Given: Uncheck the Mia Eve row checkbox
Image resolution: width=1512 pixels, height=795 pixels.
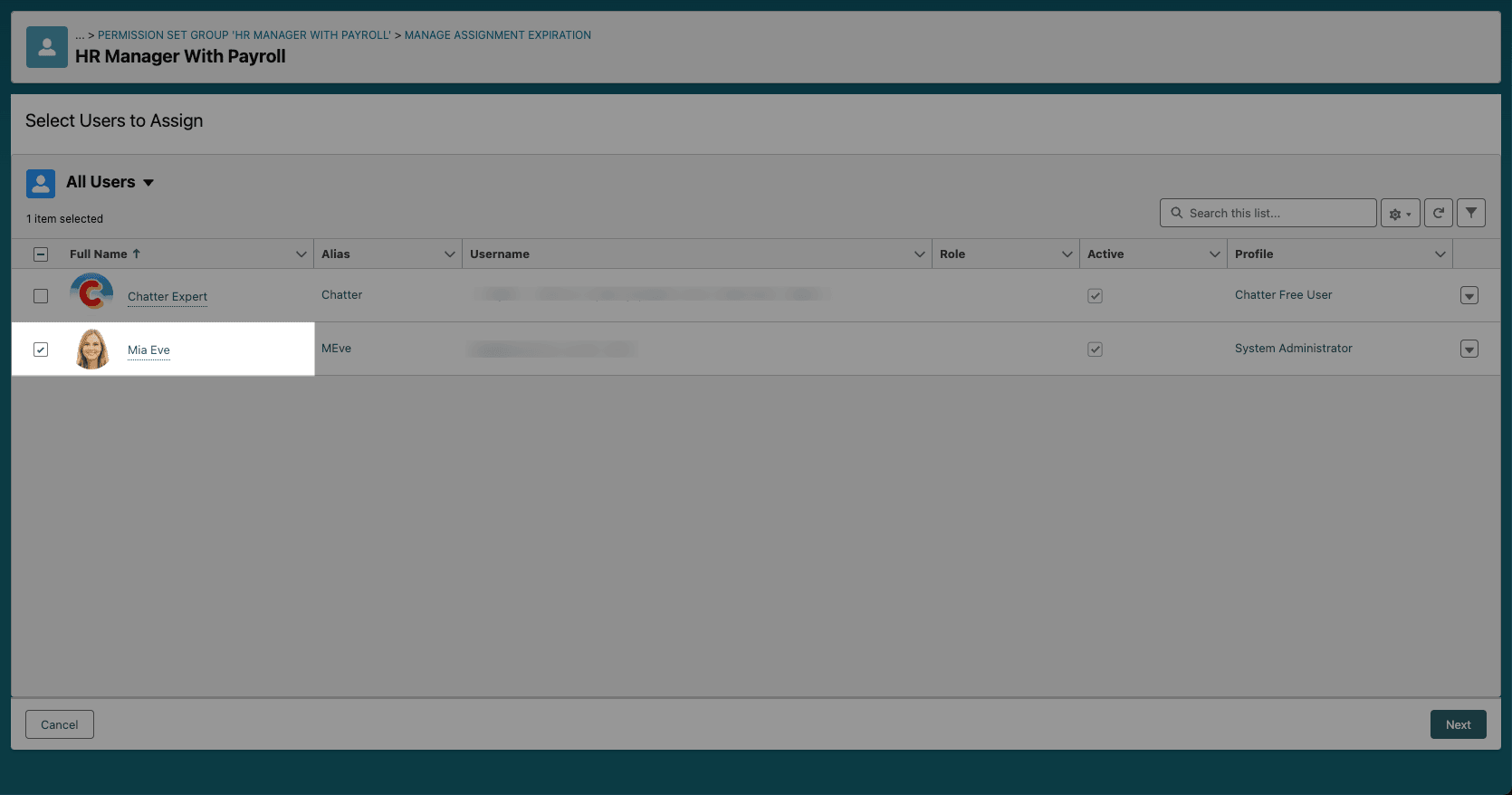Looking at the screenshot, I should 41,350.
